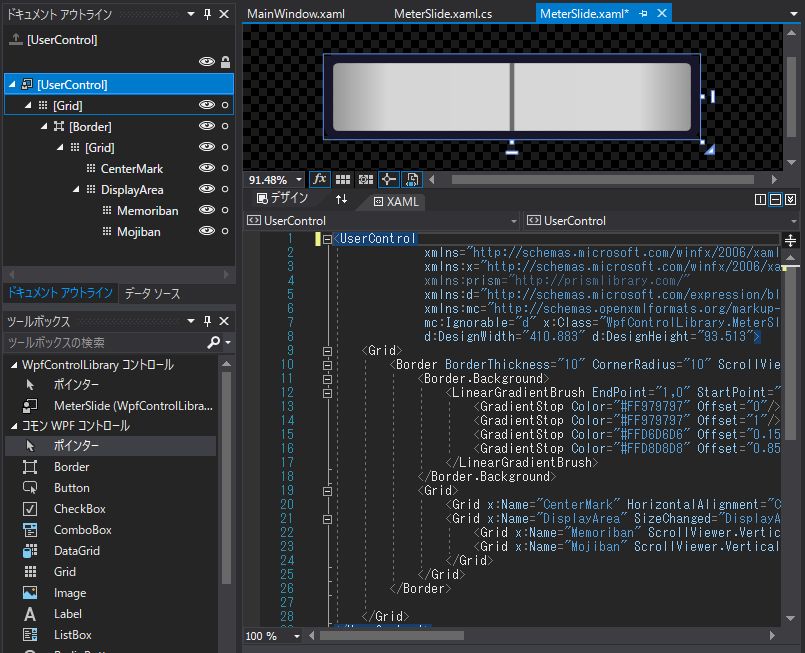
Task: Select the [UserControl] tree row
Action: pos(119,84)
